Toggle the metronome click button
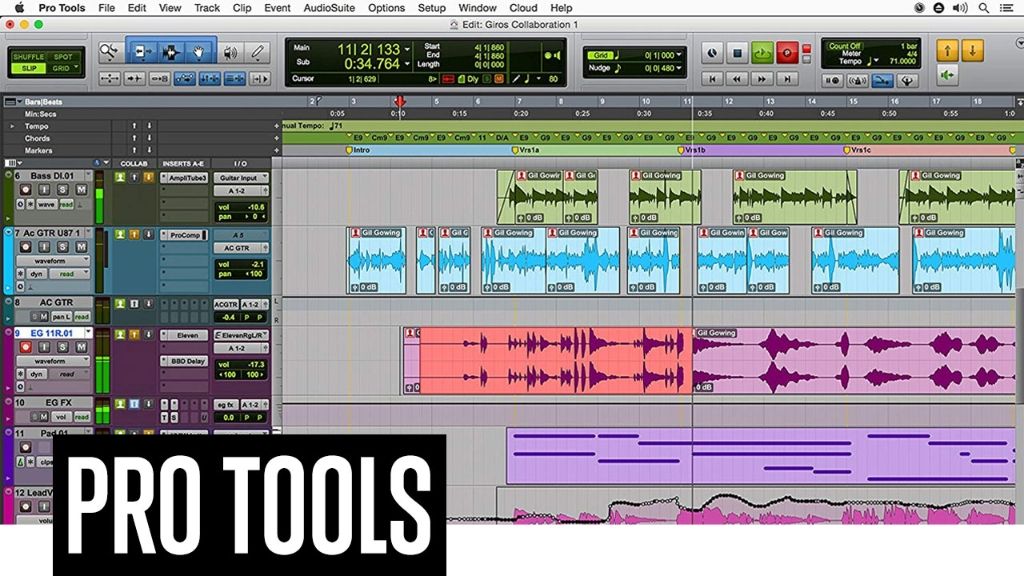Image resolution: width=1024 pixels, height=576 pixels. pyautogui.click(x=857, y=80)
